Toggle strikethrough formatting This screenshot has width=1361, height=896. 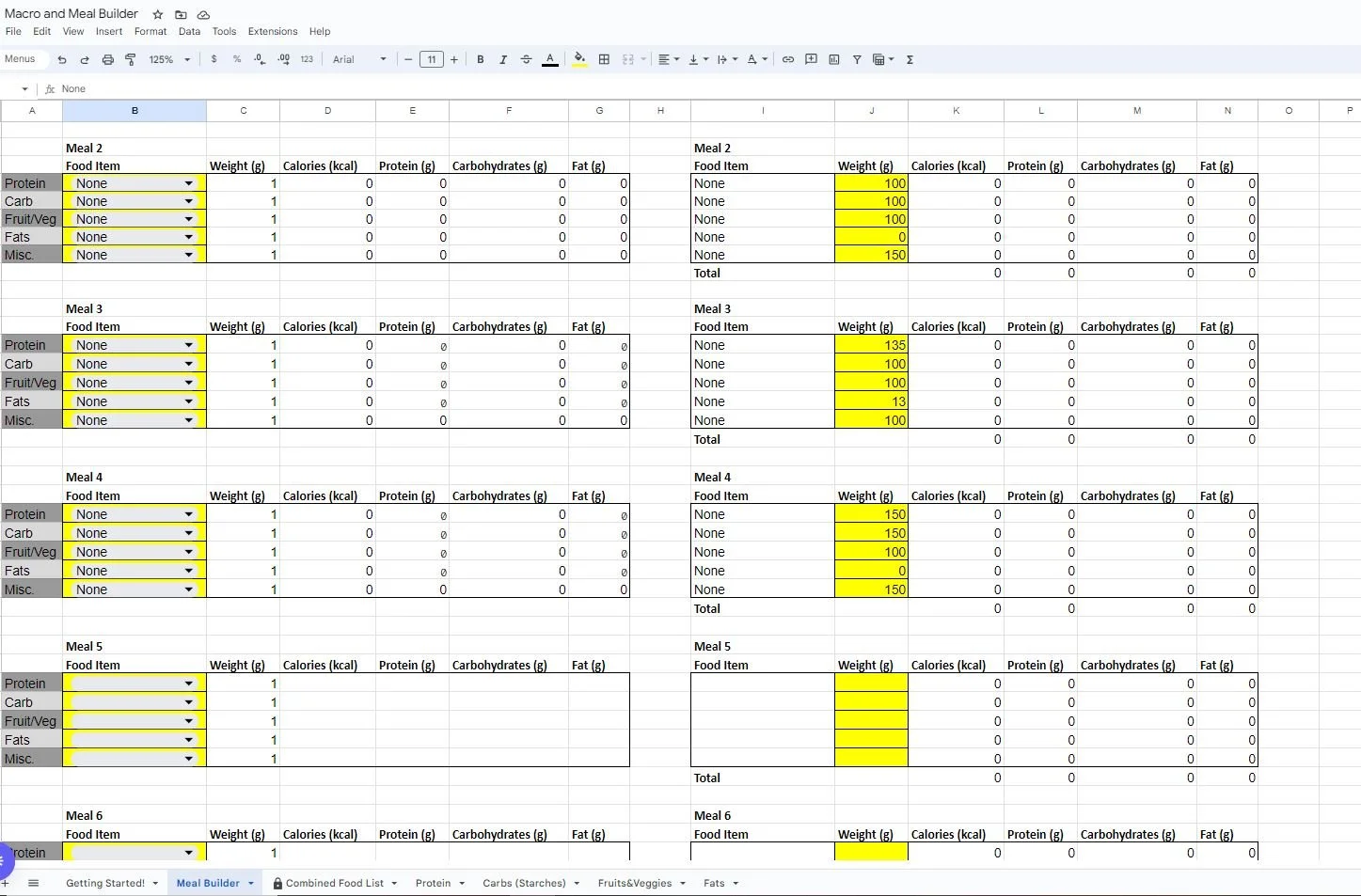[526, 59]
